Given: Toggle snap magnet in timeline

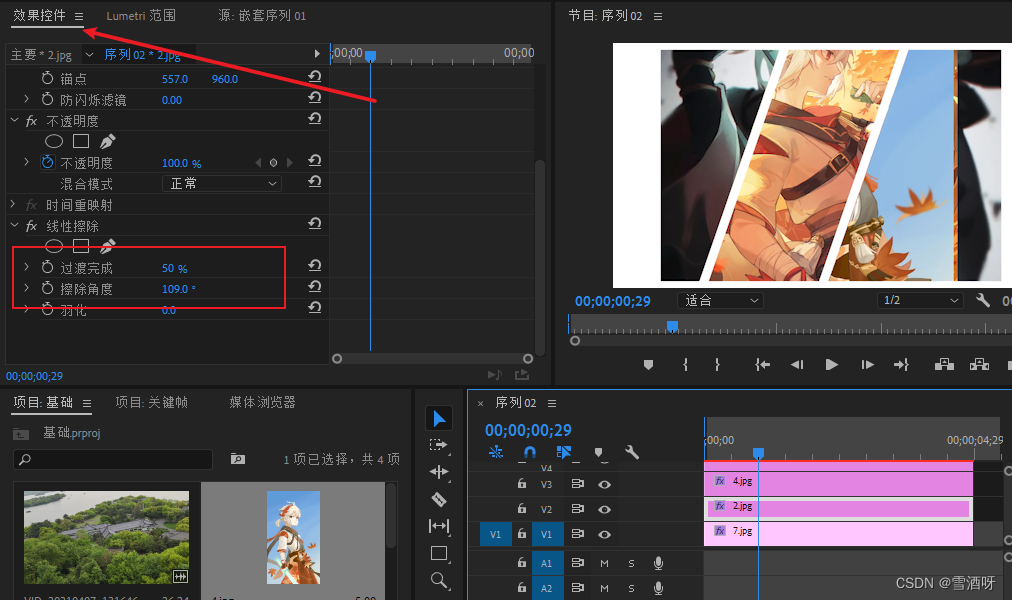Looking at the screenshot, I should (x=529, y=452).
